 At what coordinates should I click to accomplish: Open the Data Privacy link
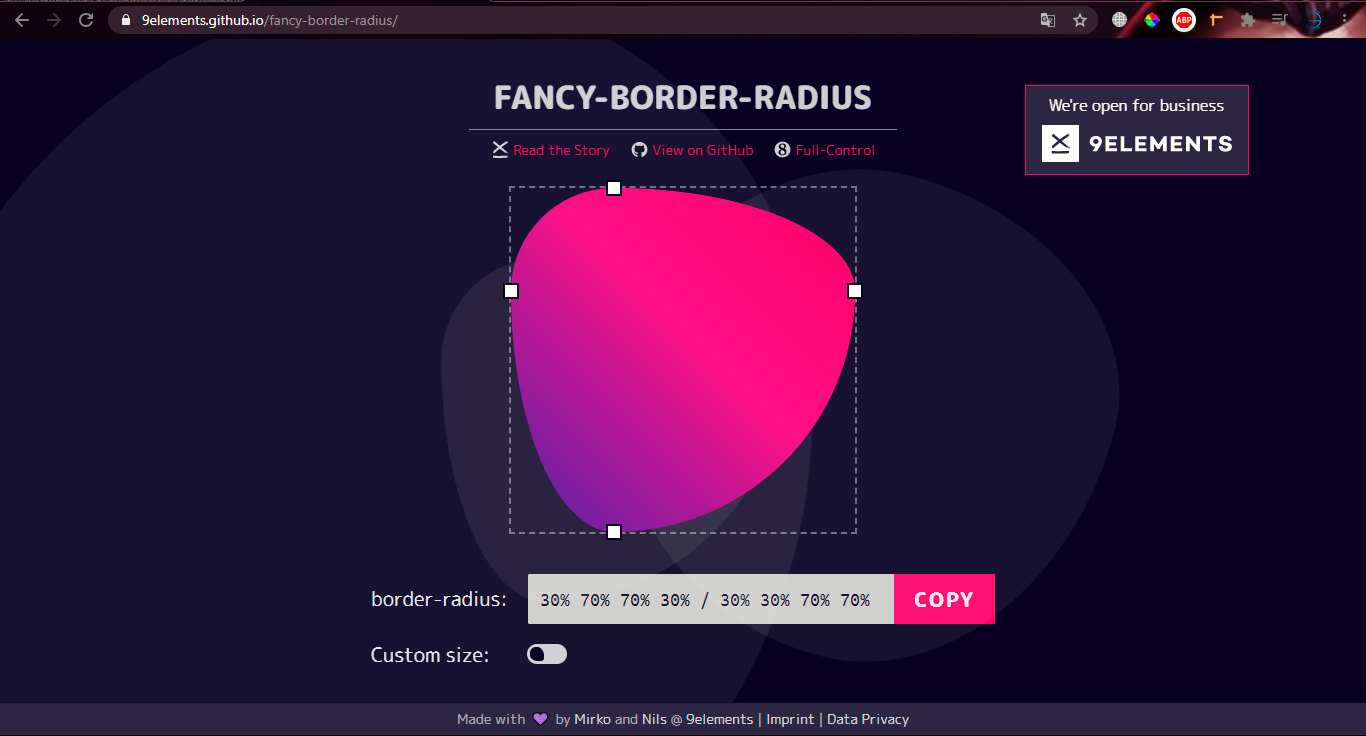[x=867, y=718]
